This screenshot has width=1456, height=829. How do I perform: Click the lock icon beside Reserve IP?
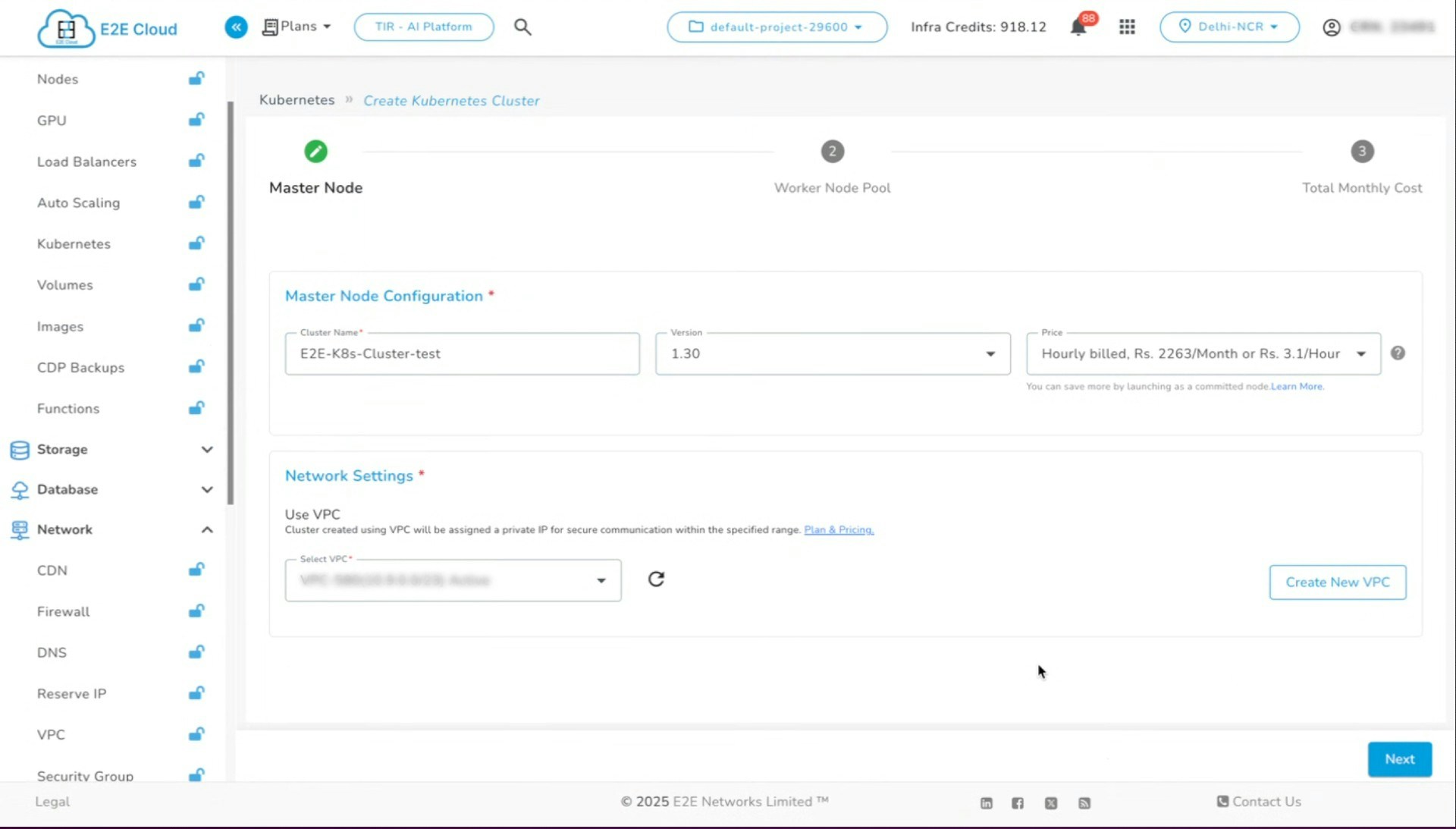196,692
